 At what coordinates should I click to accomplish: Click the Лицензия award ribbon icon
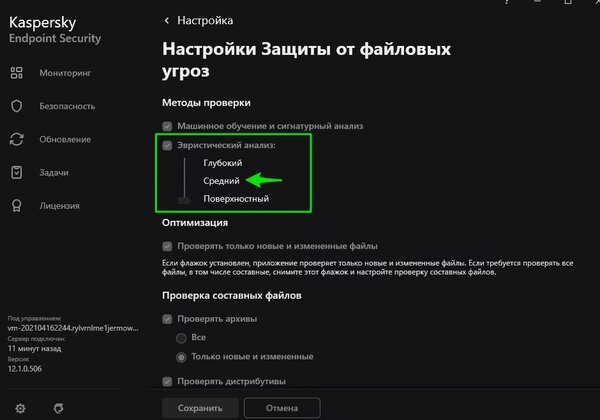point(16,206)
